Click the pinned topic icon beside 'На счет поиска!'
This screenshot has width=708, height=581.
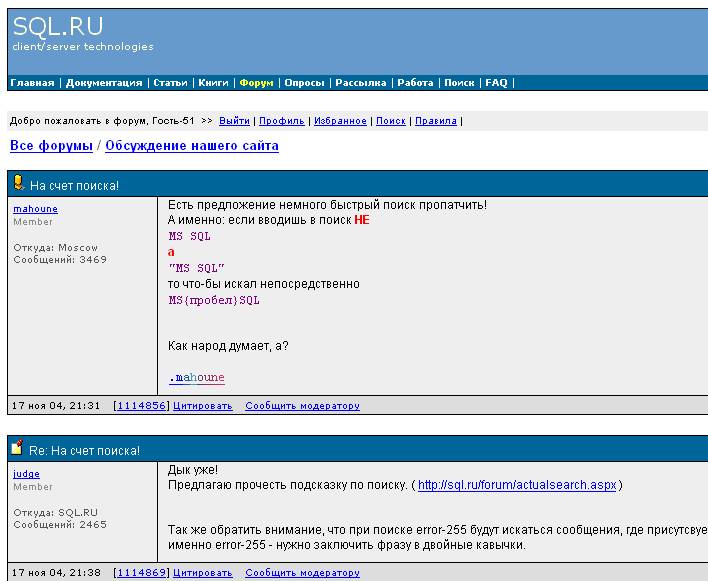point(18,183)
